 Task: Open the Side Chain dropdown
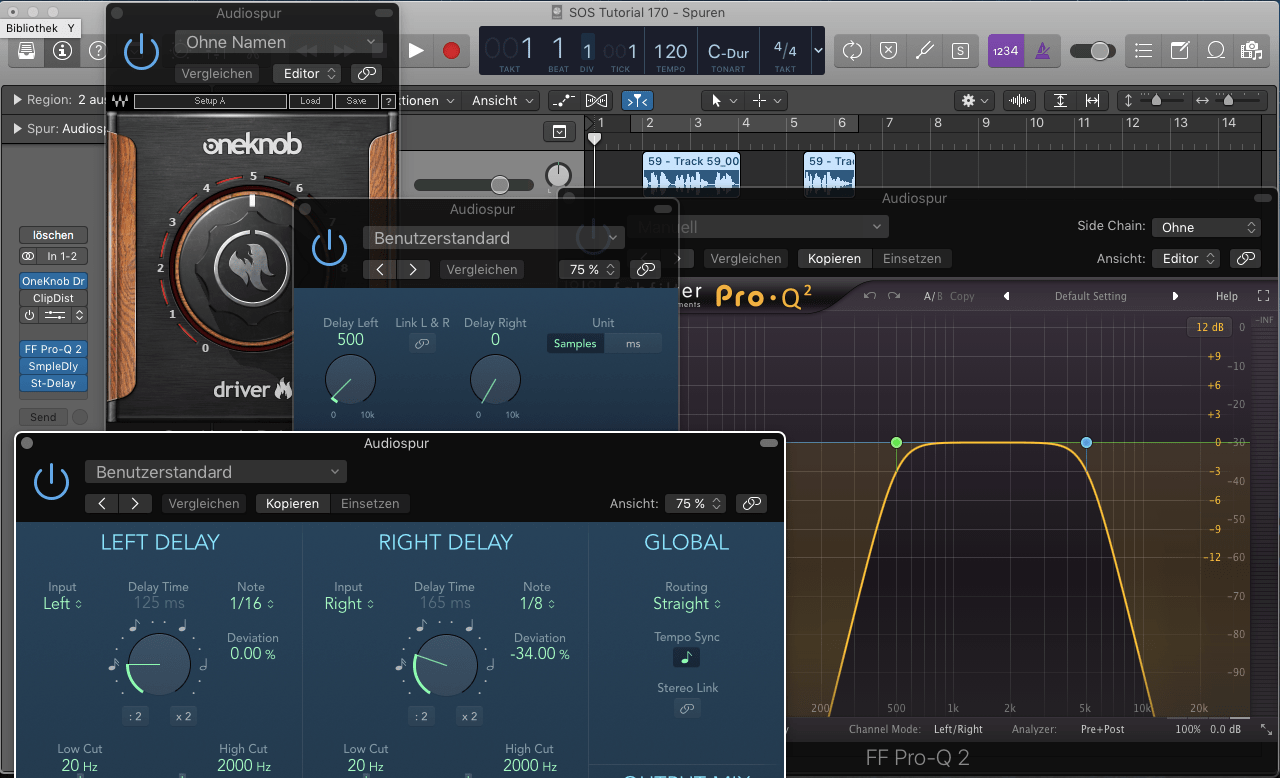[1205, 227]
